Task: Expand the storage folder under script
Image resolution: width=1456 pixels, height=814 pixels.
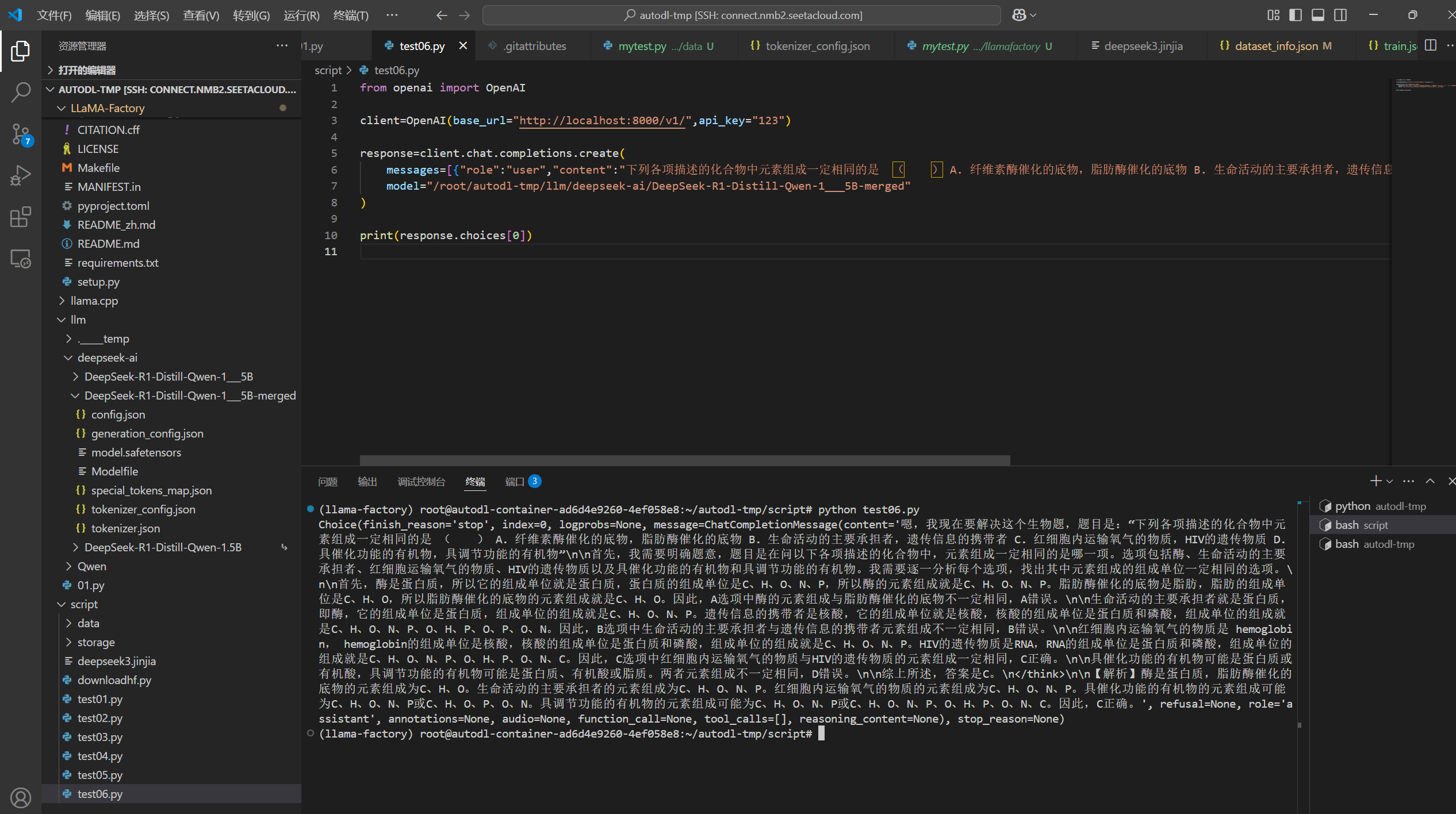Action: [172, 642]
